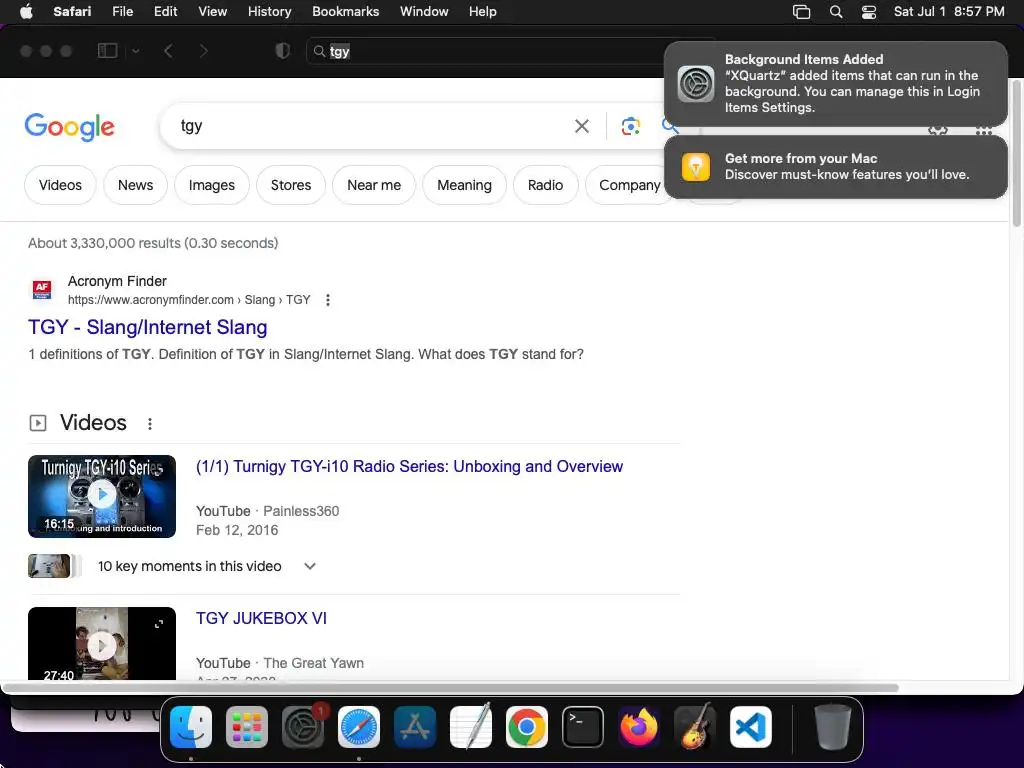This screenshot has height=768, width=1024.
Task: Click the date and time in menu bar
Action: pos(949,12)
